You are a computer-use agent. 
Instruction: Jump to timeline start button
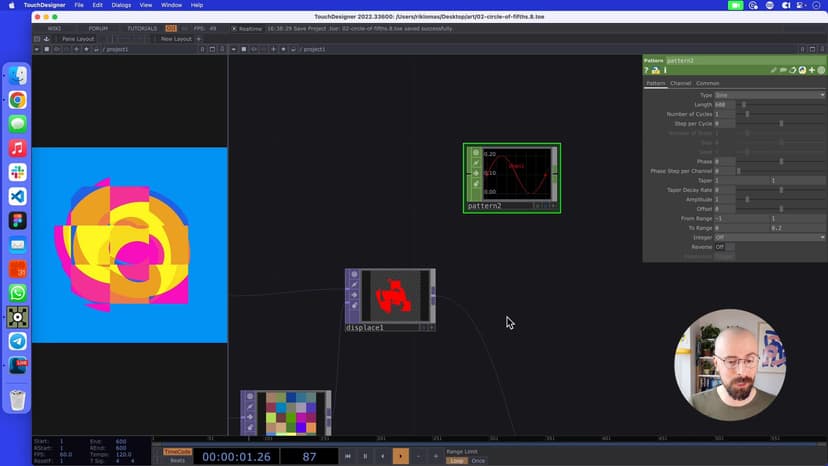coord(348,456)
